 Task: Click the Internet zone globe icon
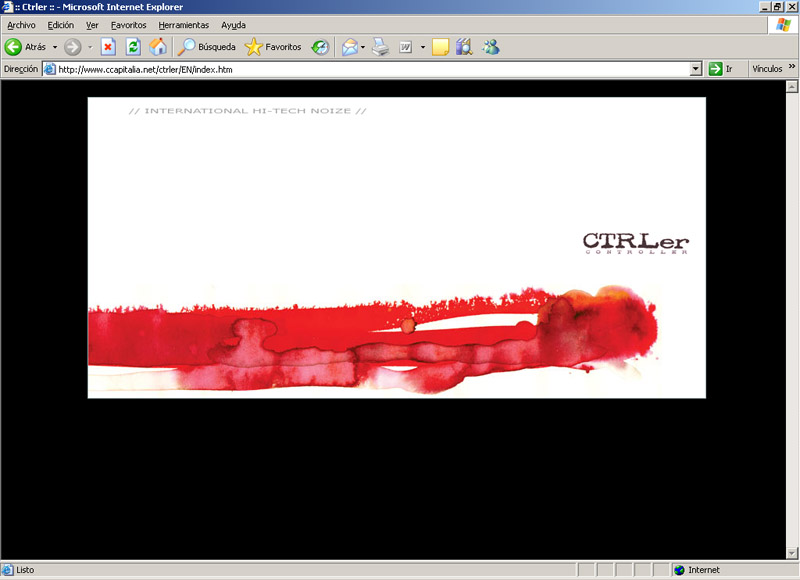coord(679,570)
